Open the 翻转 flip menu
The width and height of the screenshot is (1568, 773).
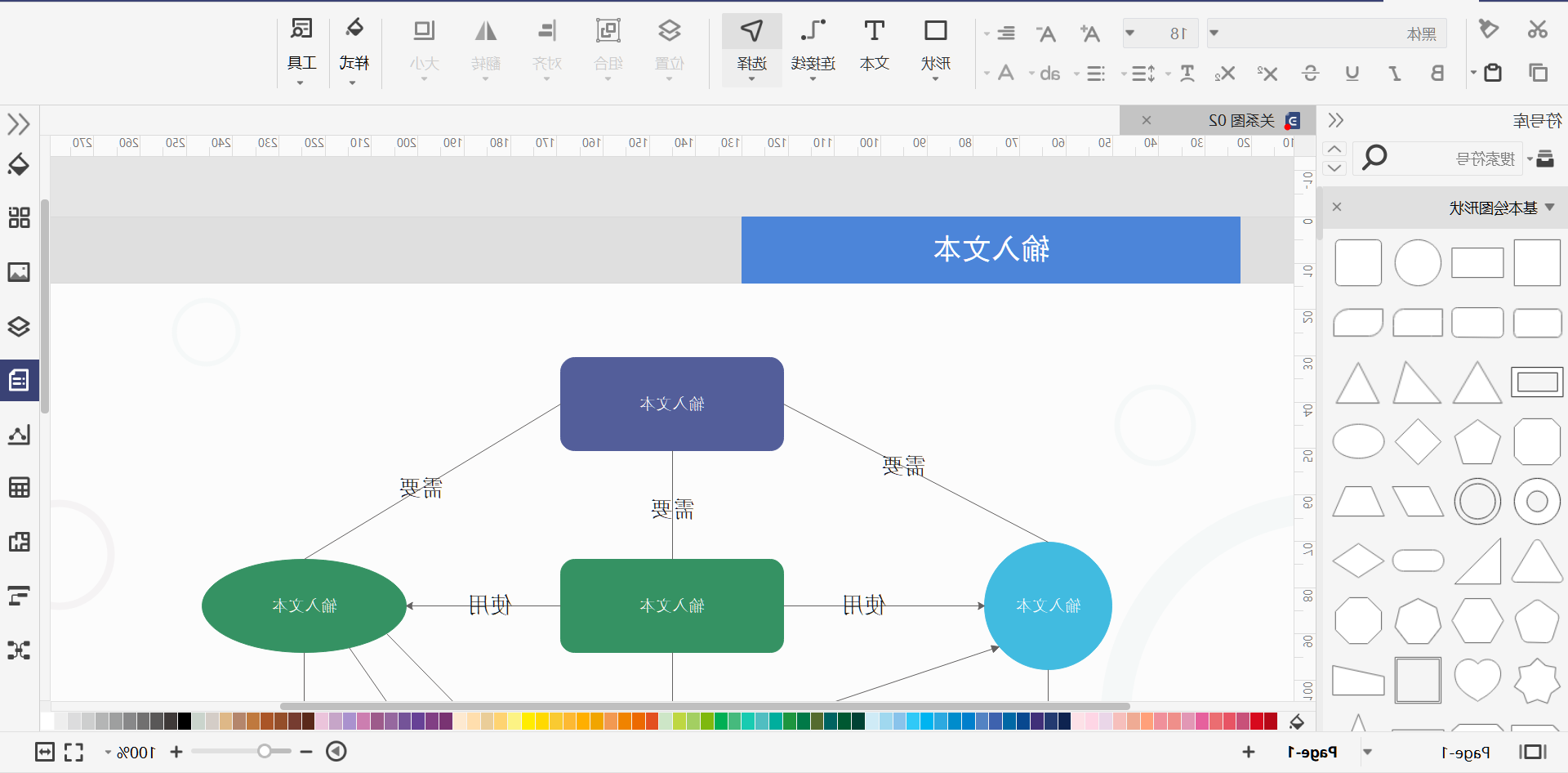click(486, 49)
